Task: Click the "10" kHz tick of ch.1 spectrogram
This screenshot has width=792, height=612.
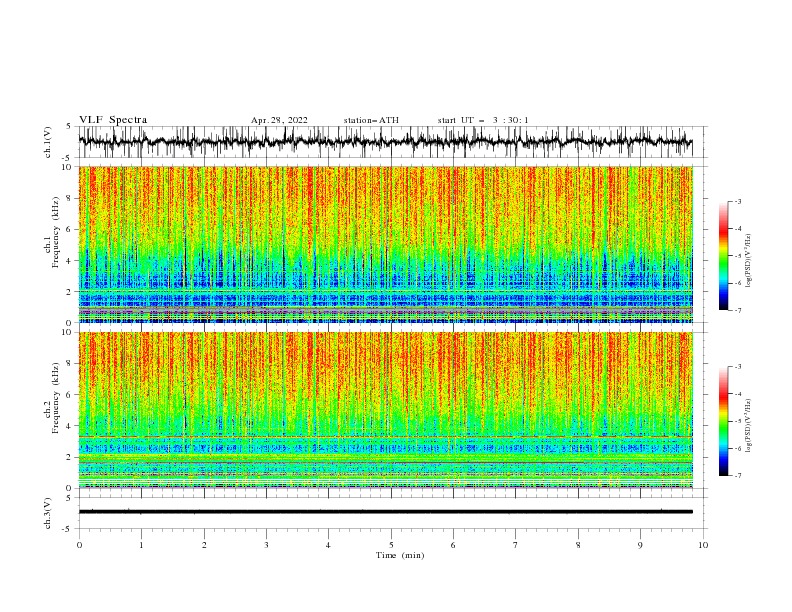Action: 68,167
